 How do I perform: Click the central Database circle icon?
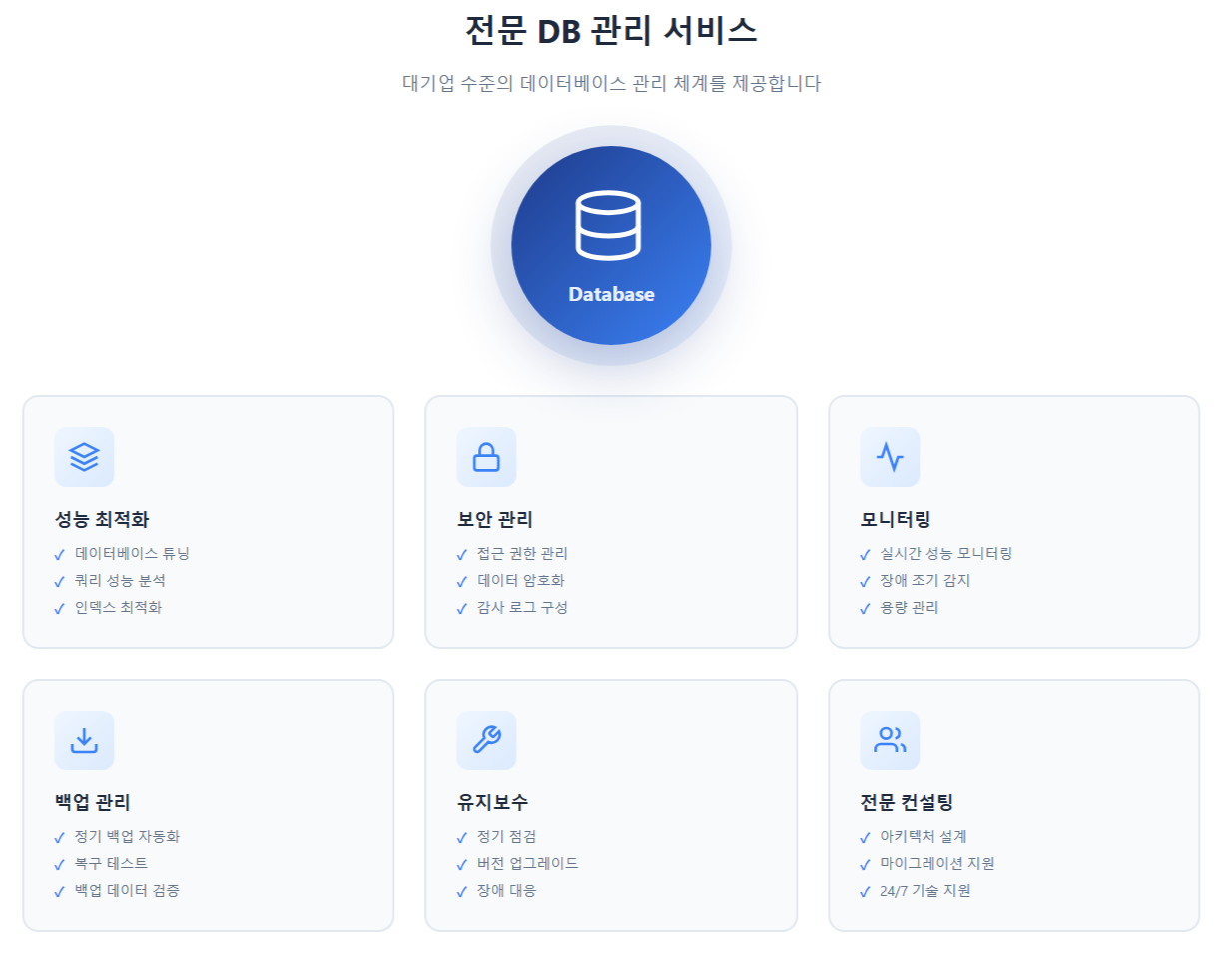tap(610, 244)
